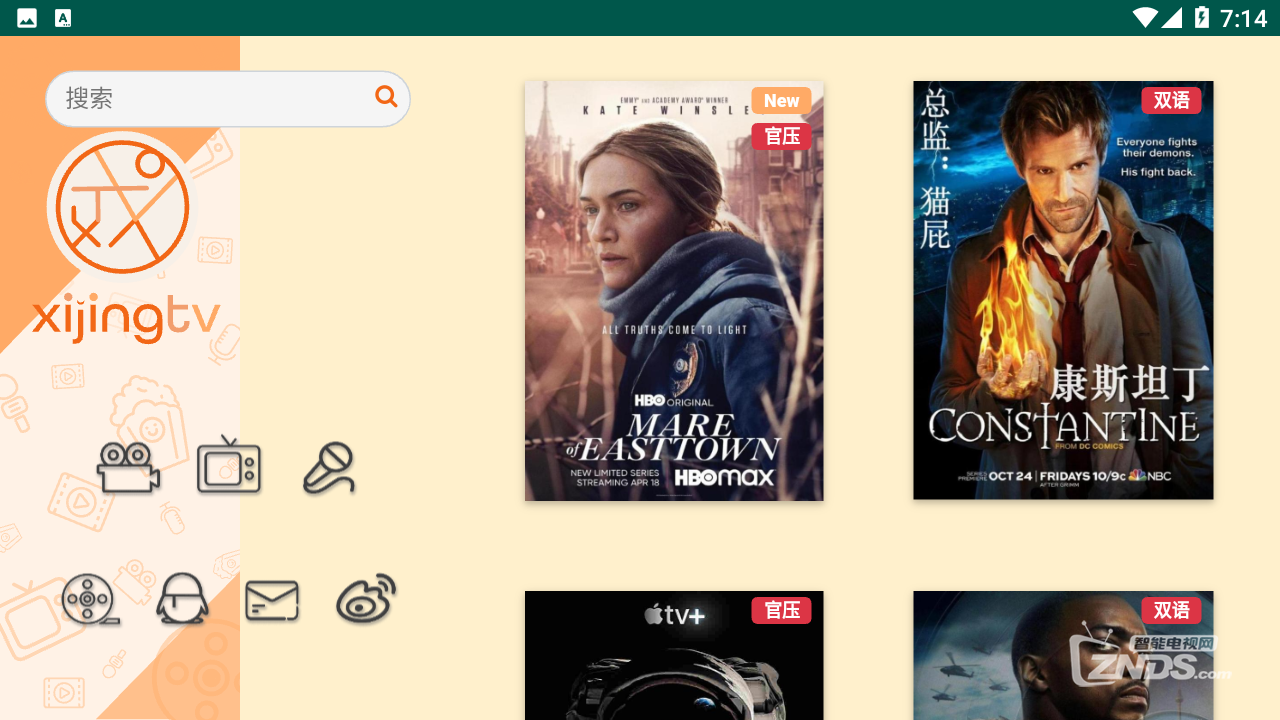Select the film reel icon
The height and width of the screenshot is (720, 1280).
tap(90, 600)
